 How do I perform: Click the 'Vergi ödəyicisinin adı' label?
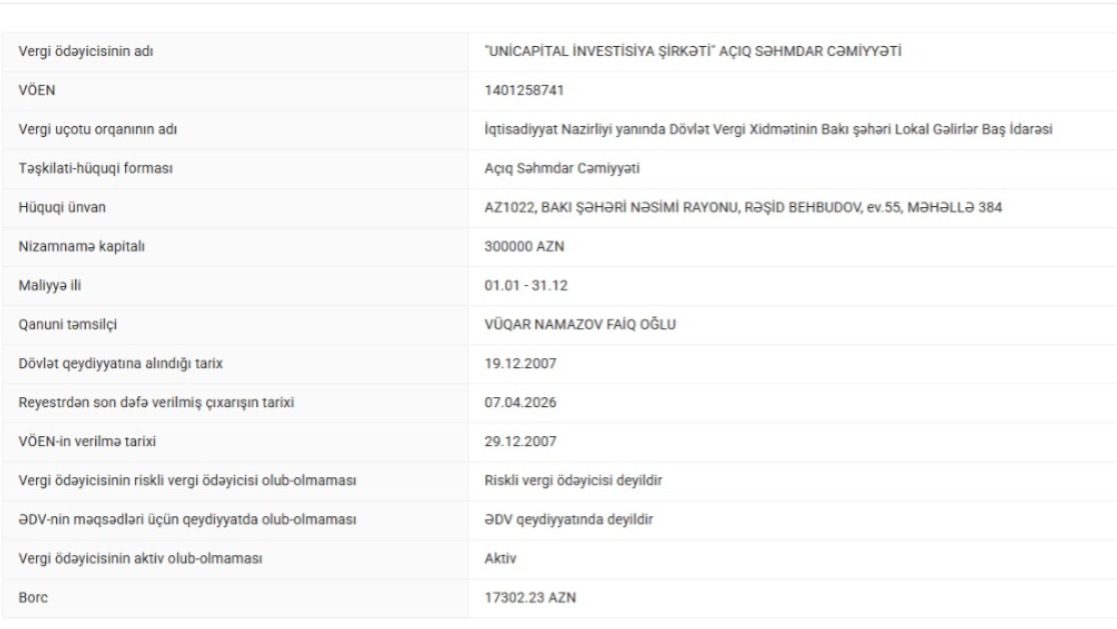coord(85,51)
